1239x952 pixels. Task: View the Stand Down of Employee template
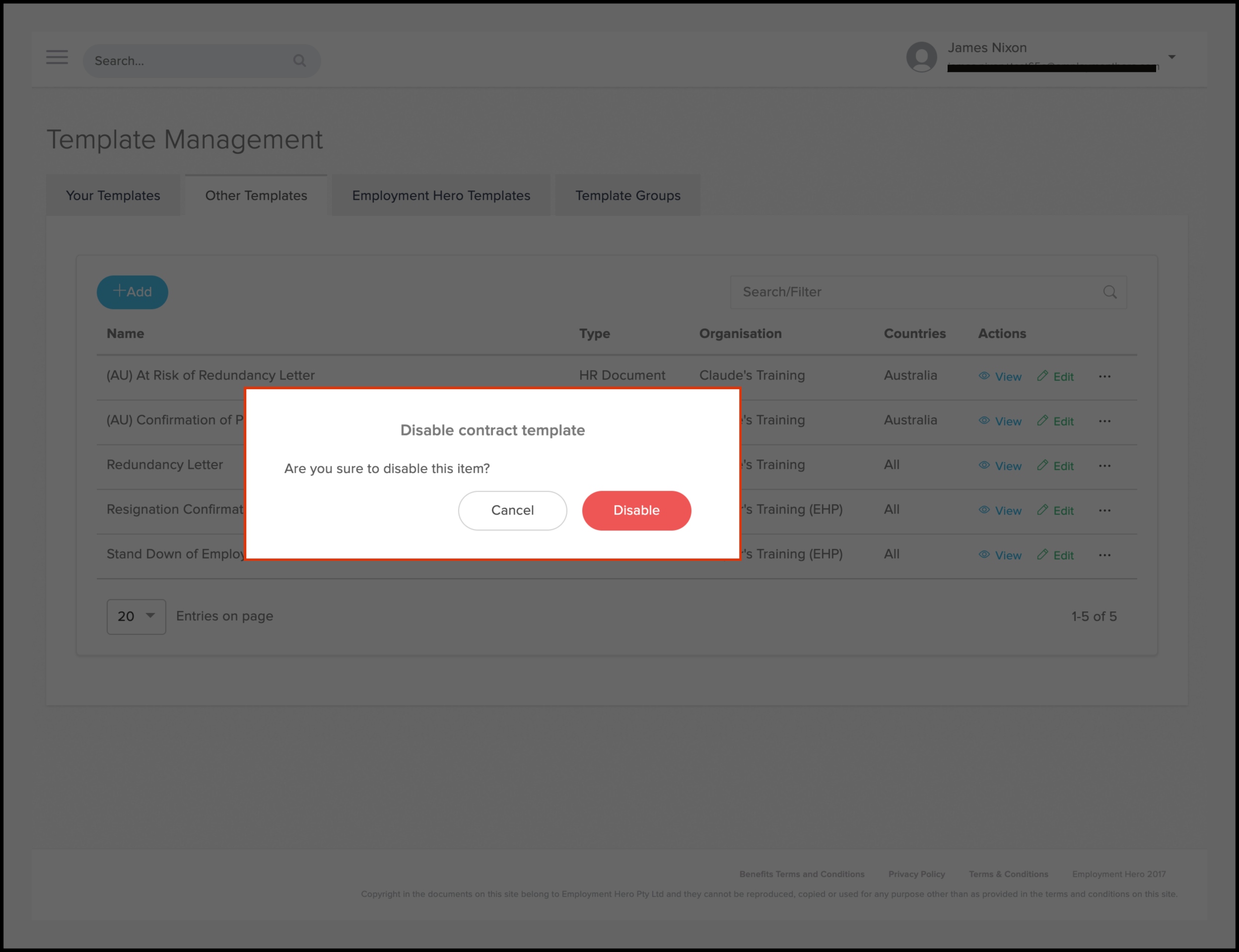pos(1000,555)
